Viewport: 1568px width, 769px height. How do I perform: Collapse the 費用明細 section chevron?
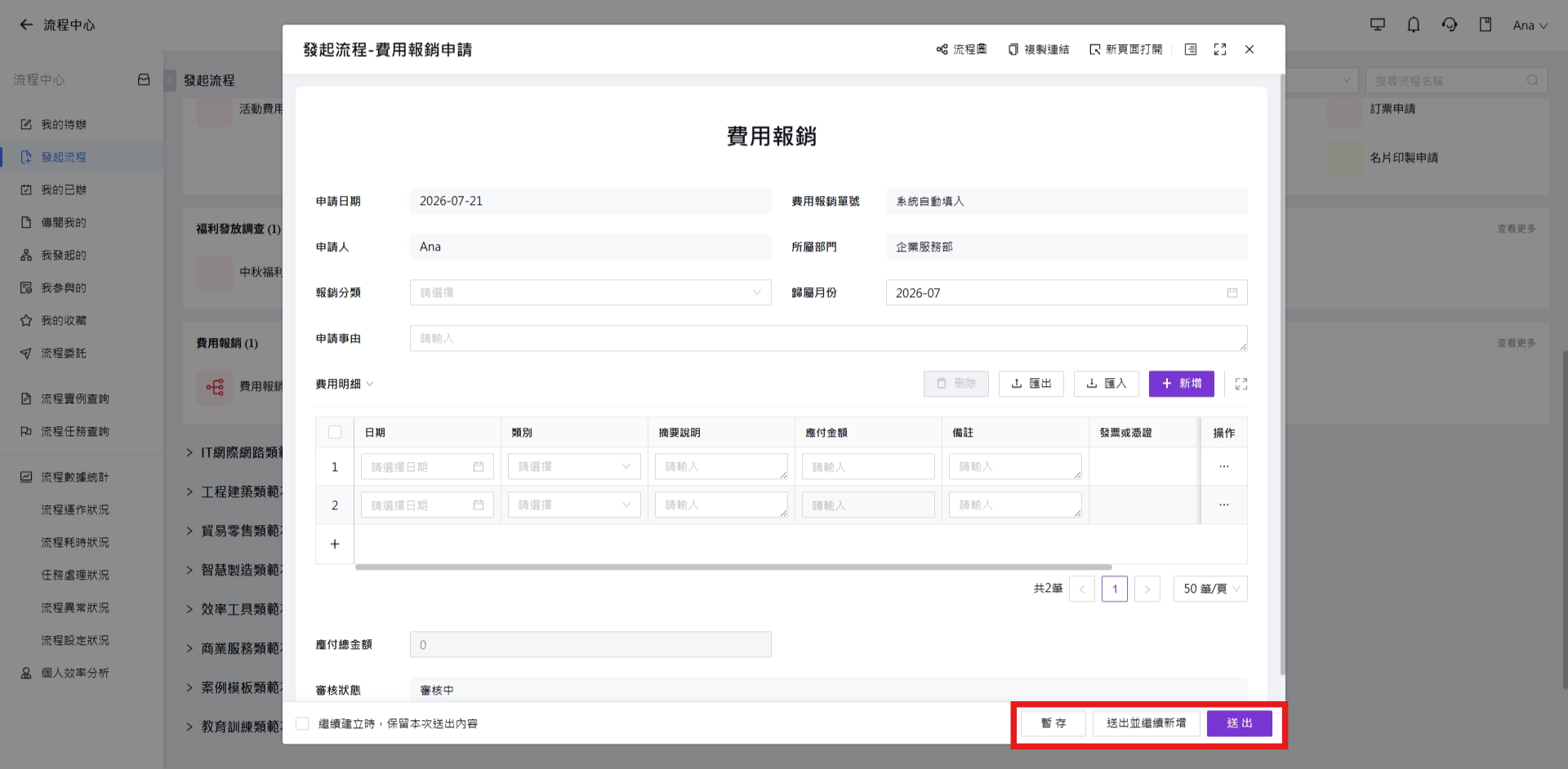[370, 384]
